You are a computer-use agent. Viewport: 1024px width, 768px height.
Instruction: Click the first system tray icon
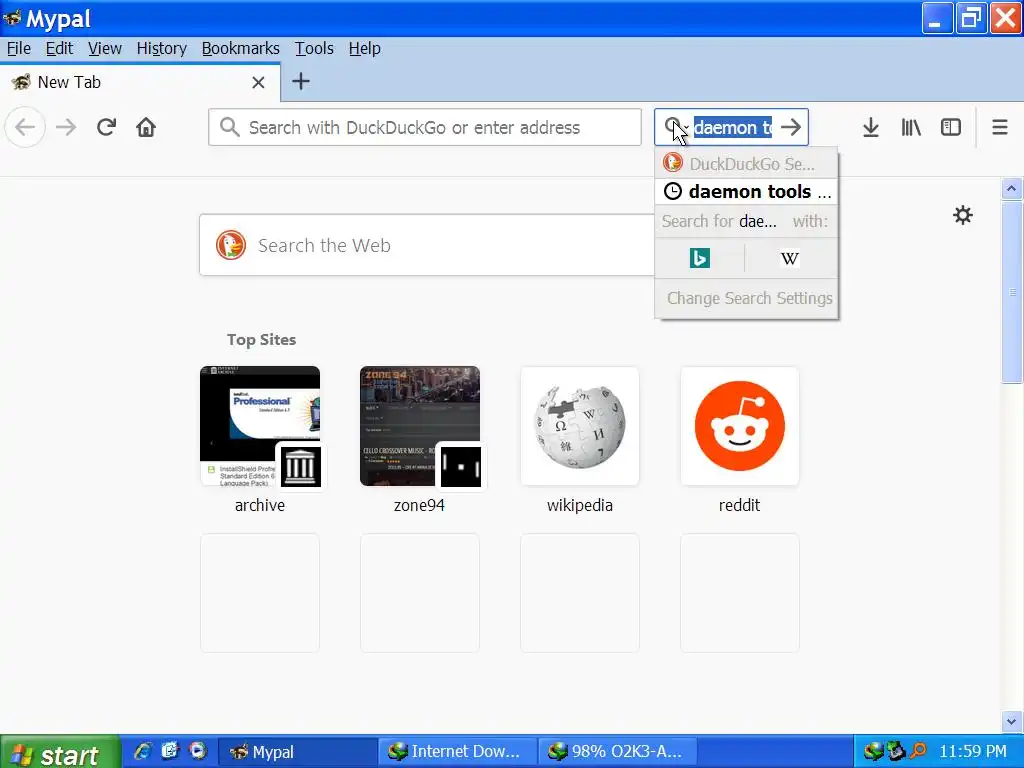pos(874,751)
